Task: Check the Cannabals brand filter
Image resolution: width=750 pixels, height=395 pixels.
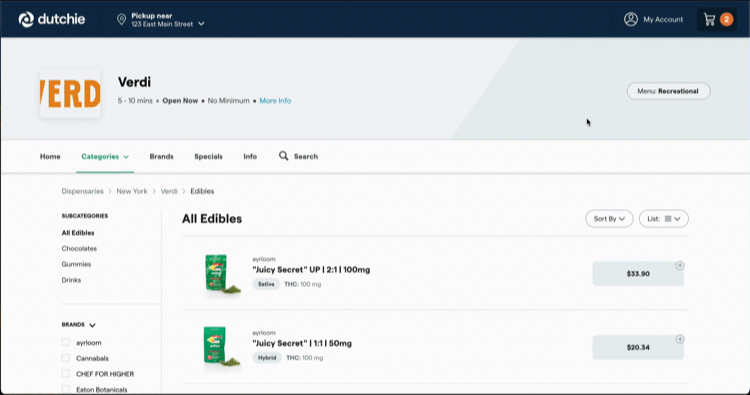Action: click(x=66, y=358)
